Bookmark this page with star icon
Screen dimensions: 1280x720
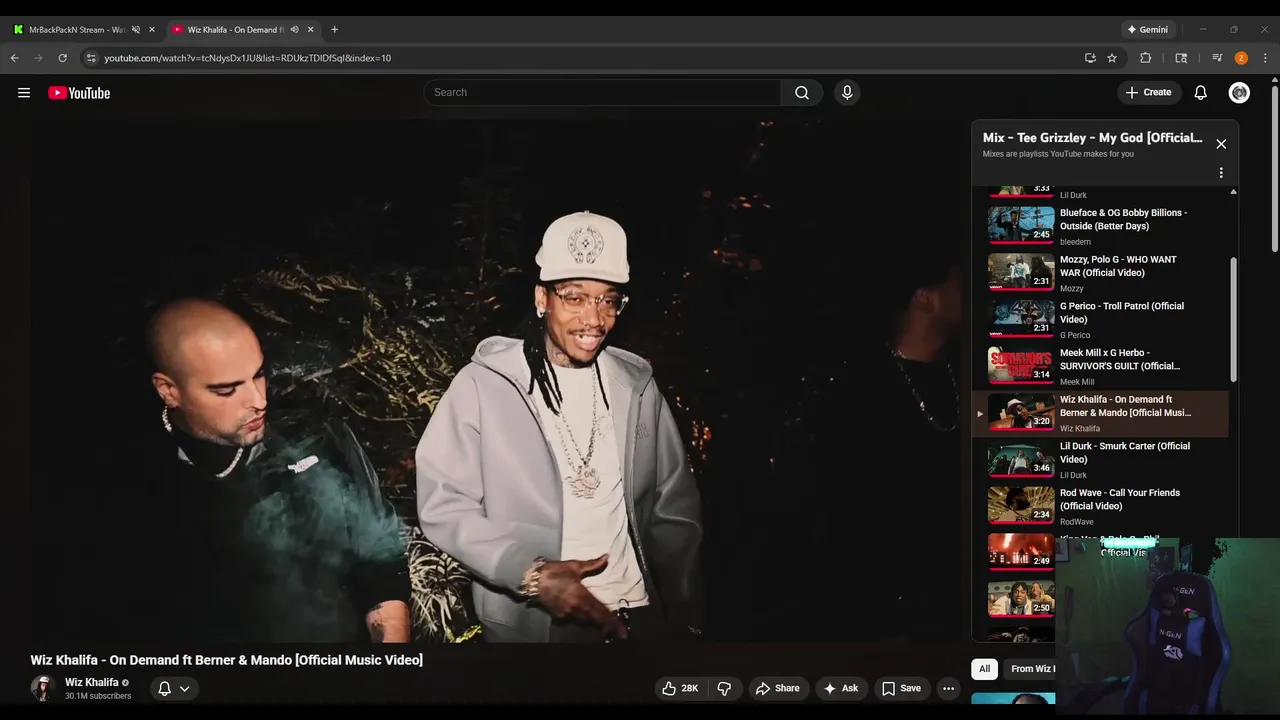(1112, 58)
